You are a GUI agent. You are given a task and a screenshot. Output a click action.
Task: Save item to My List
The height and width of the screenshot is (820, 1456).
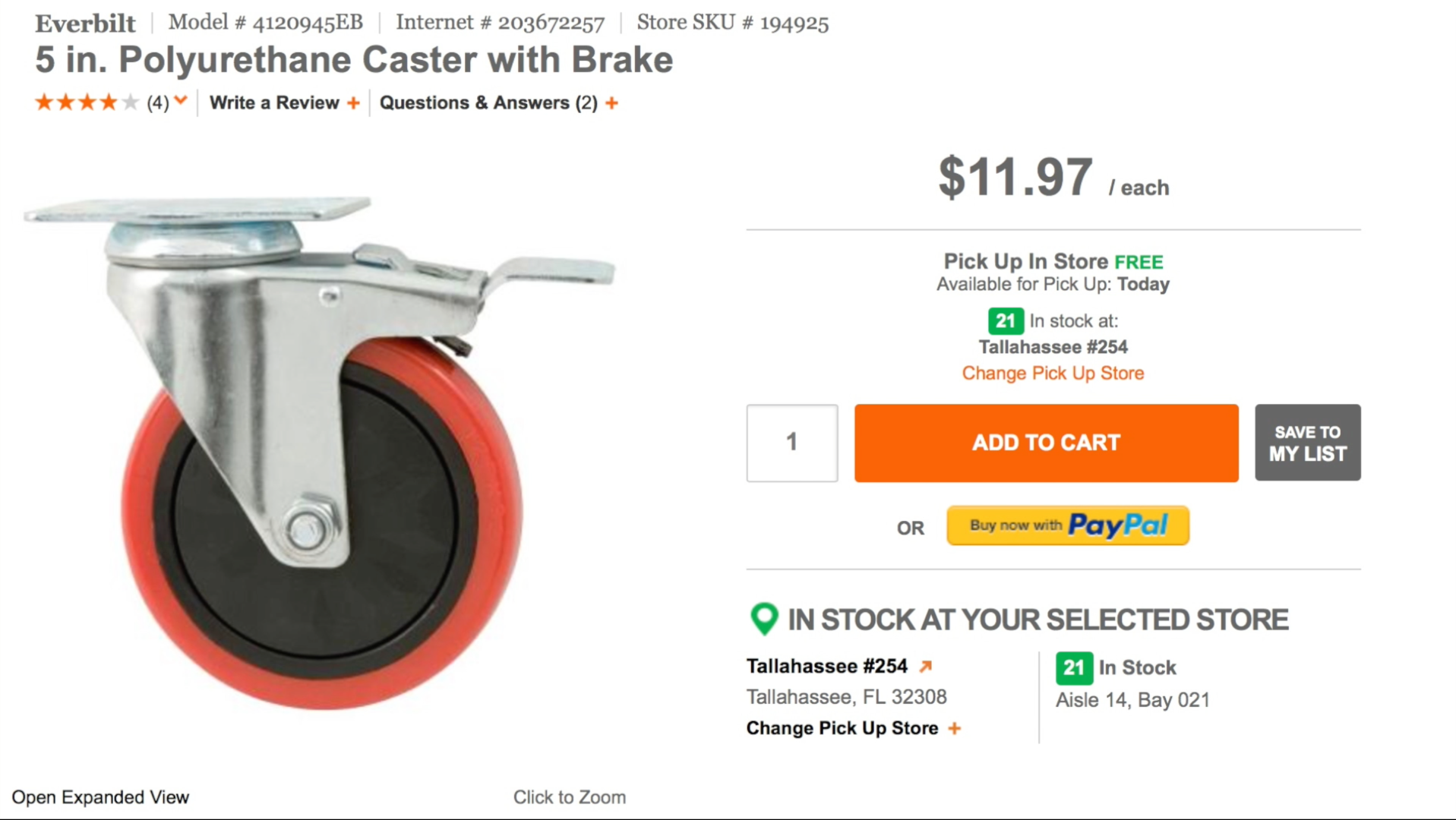click(x=1307, y=443)
